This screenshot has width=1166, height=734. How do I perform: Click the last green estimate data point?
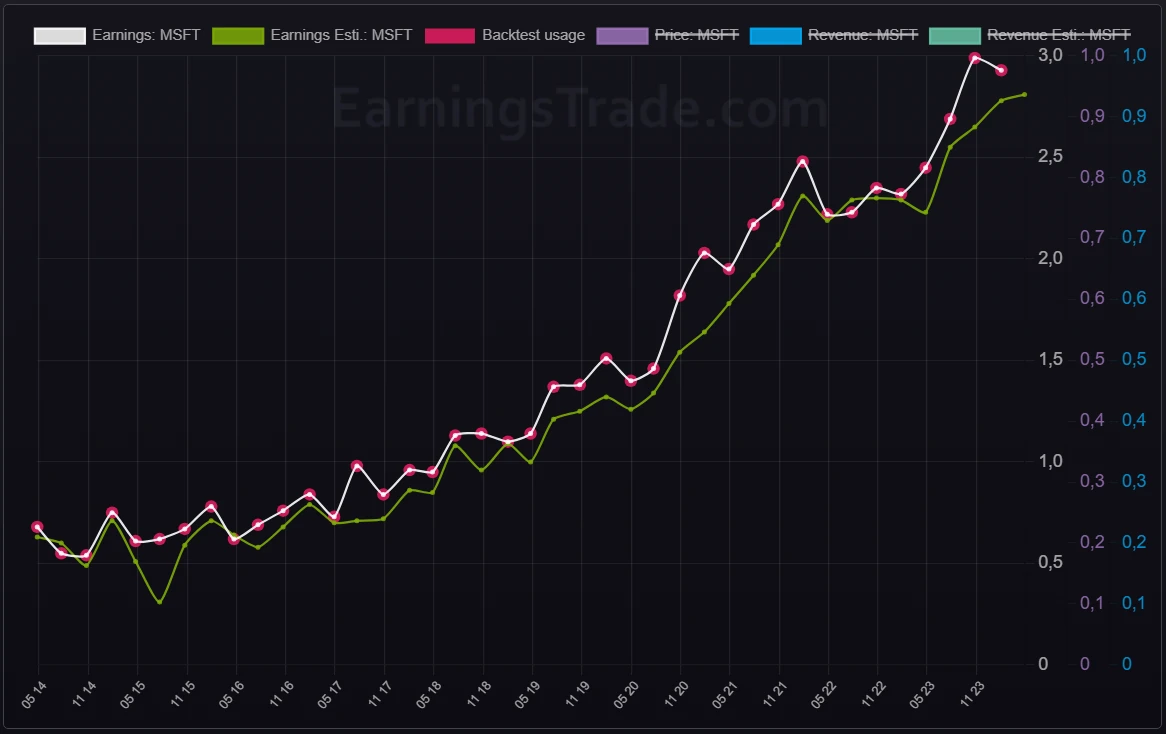coord(1025,94)
